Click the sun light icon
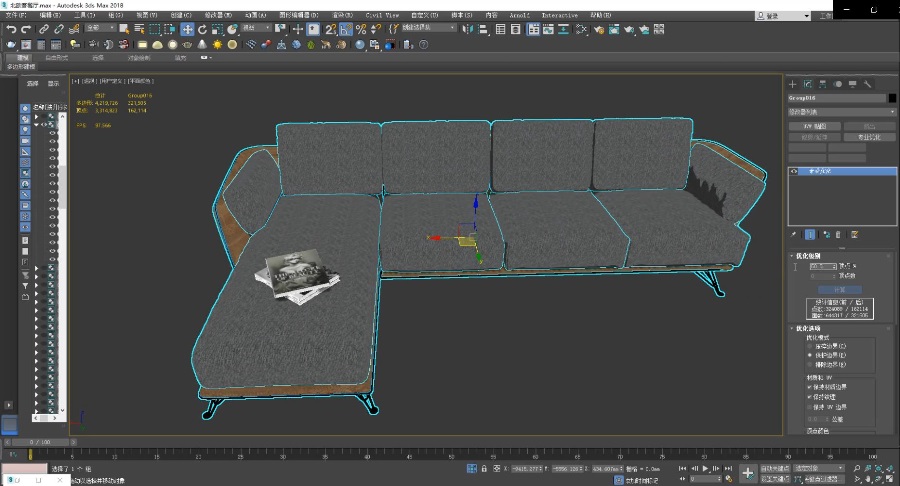This screenshot has height=486, width=900. pyautogui.click(x=217, y=44)
